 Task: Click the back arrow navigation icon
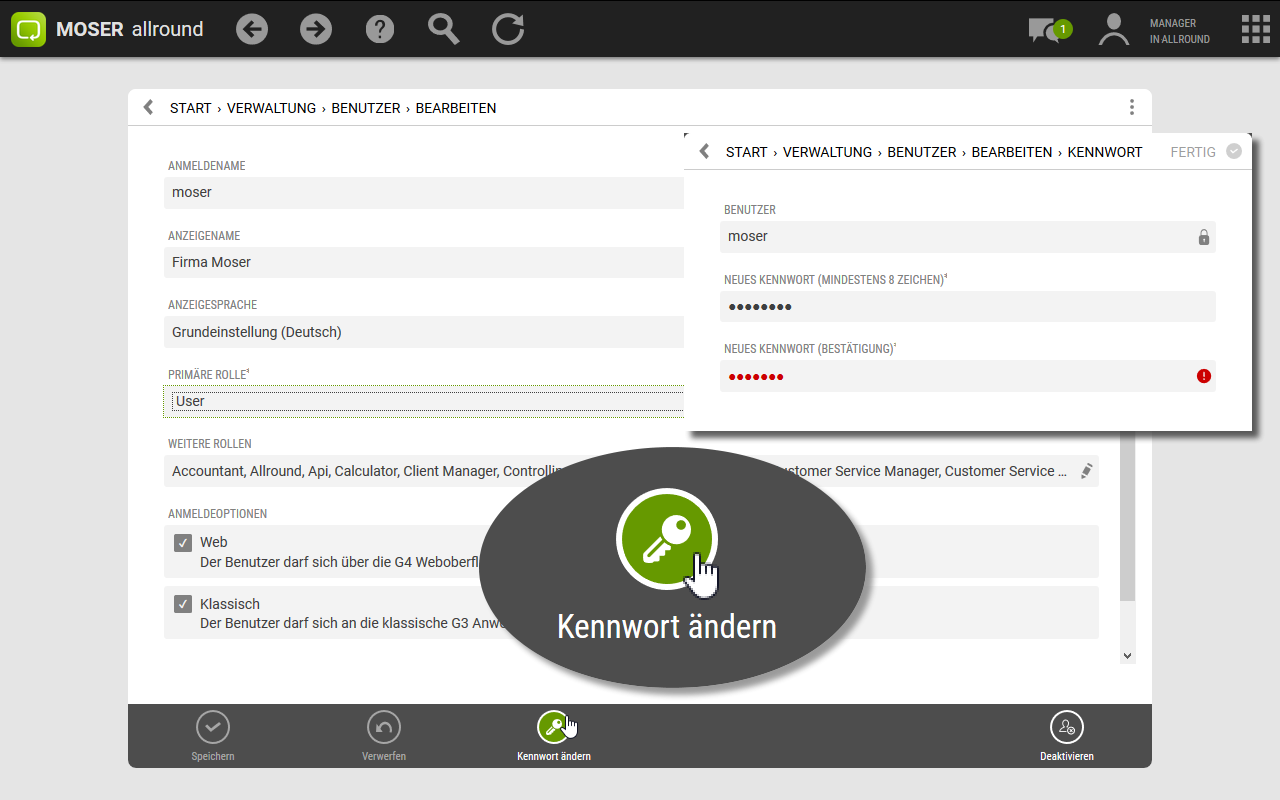(252, 29)
